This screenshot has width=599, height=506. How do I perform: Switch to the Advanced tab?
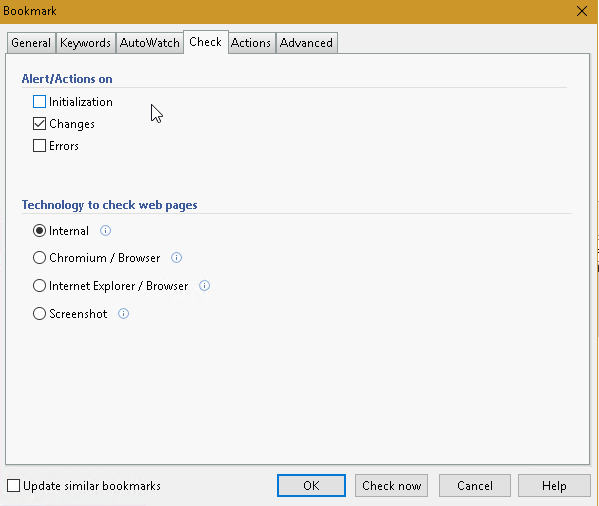[306, 43]
